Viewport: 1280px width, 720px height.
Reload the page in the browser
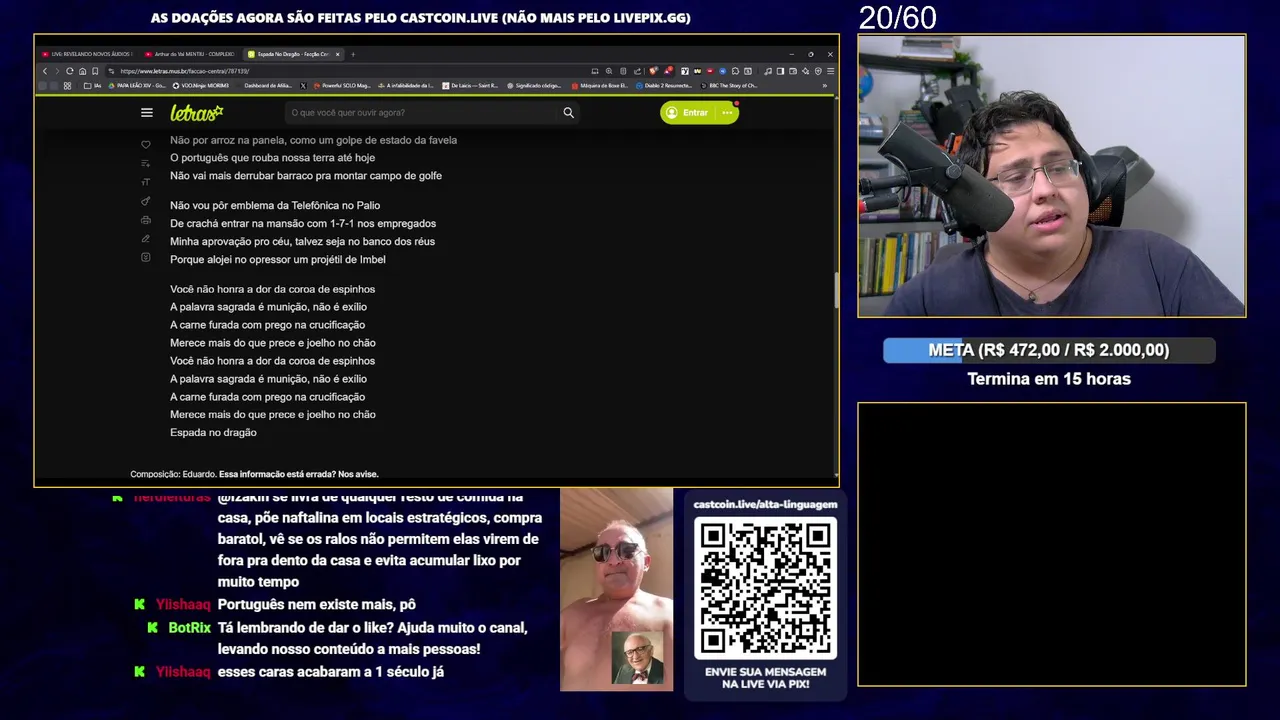(x=69, y=71)
